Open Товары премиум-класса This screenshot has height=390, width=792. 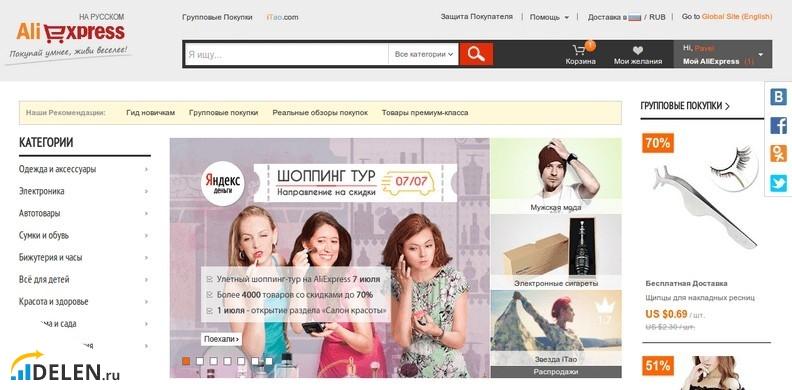[425, 113]
